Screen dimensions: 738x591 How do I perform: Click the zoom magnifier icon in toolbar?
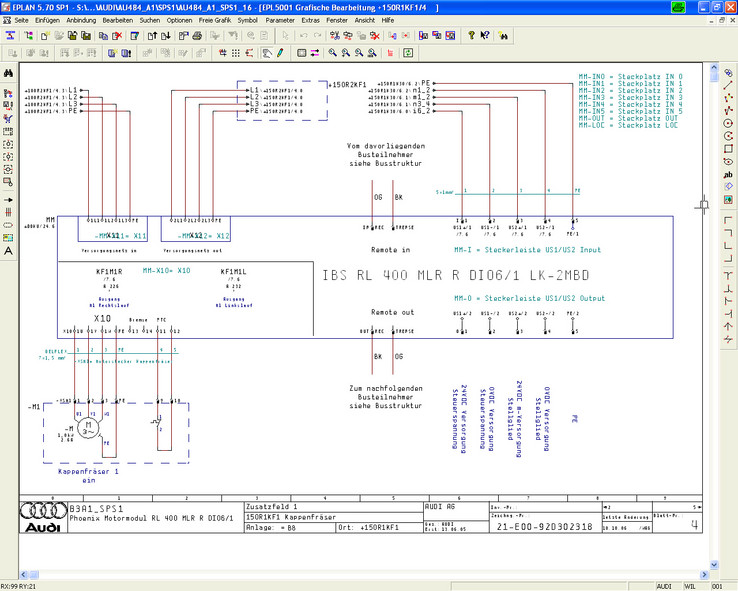click(x=330, y=53)
